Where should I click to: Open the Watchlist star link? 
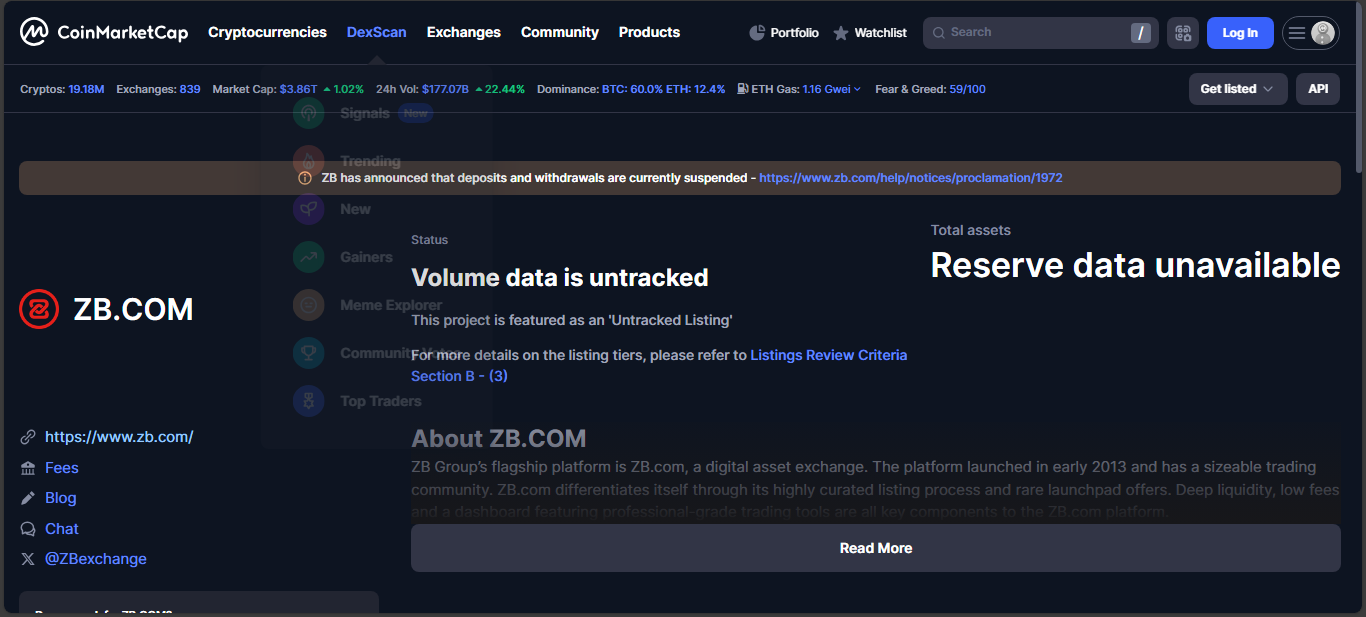tap(870, 33)
